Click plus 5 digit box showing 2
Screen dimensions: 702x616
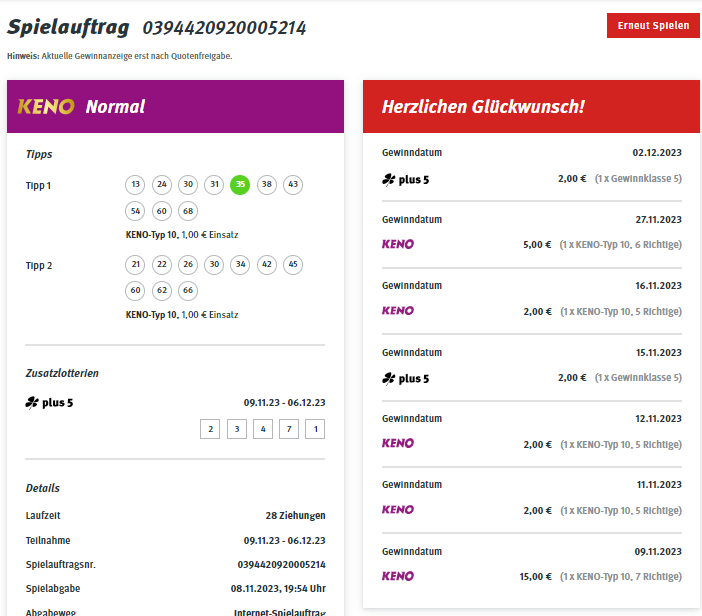click(210, 429)
